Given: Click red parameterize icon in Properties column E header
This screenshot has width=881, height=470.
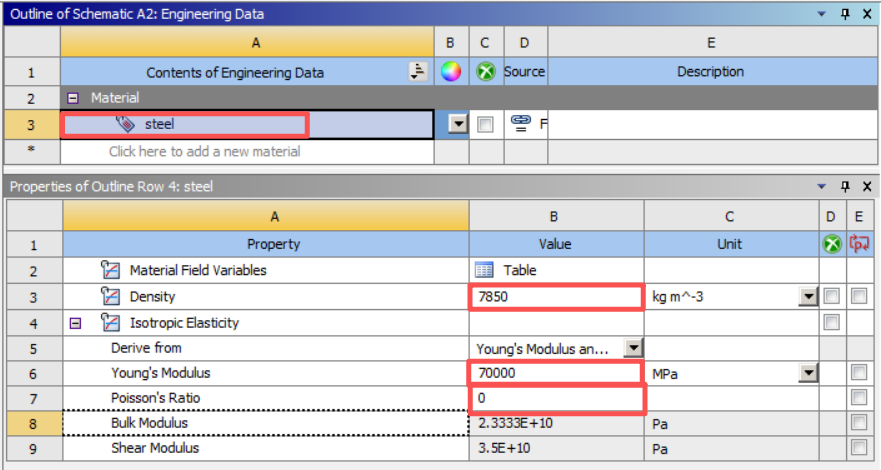Looking at the screenshot, I should [x=859, y=244].
